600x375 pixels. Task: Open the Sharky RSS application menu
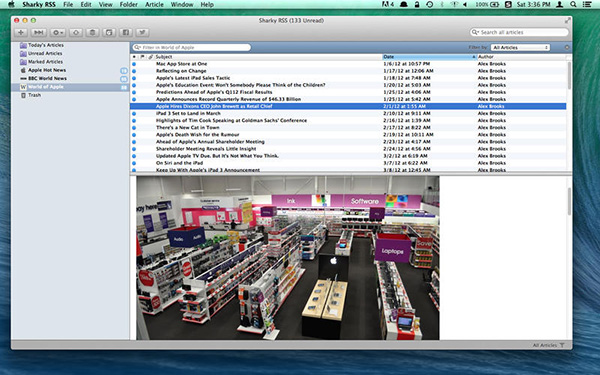pyautogui.click(x=39, y=5)
